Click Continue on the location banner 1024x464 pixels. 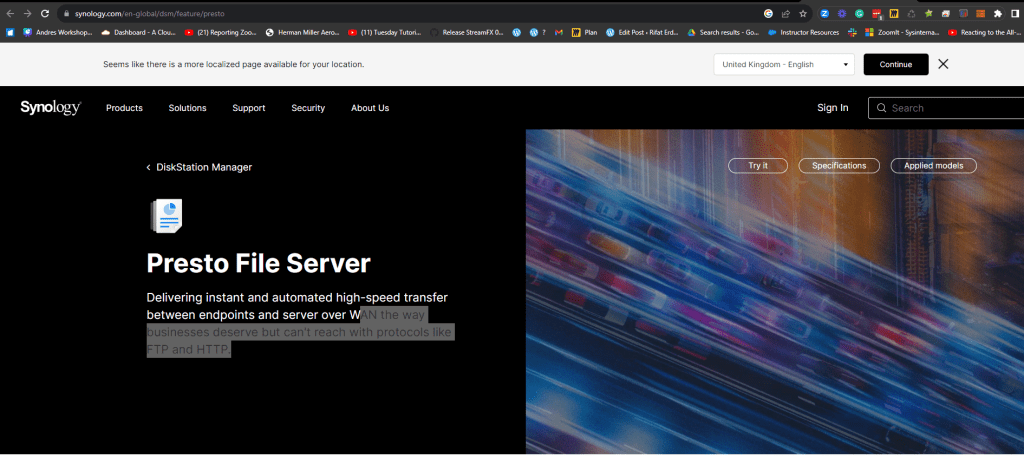895,64
